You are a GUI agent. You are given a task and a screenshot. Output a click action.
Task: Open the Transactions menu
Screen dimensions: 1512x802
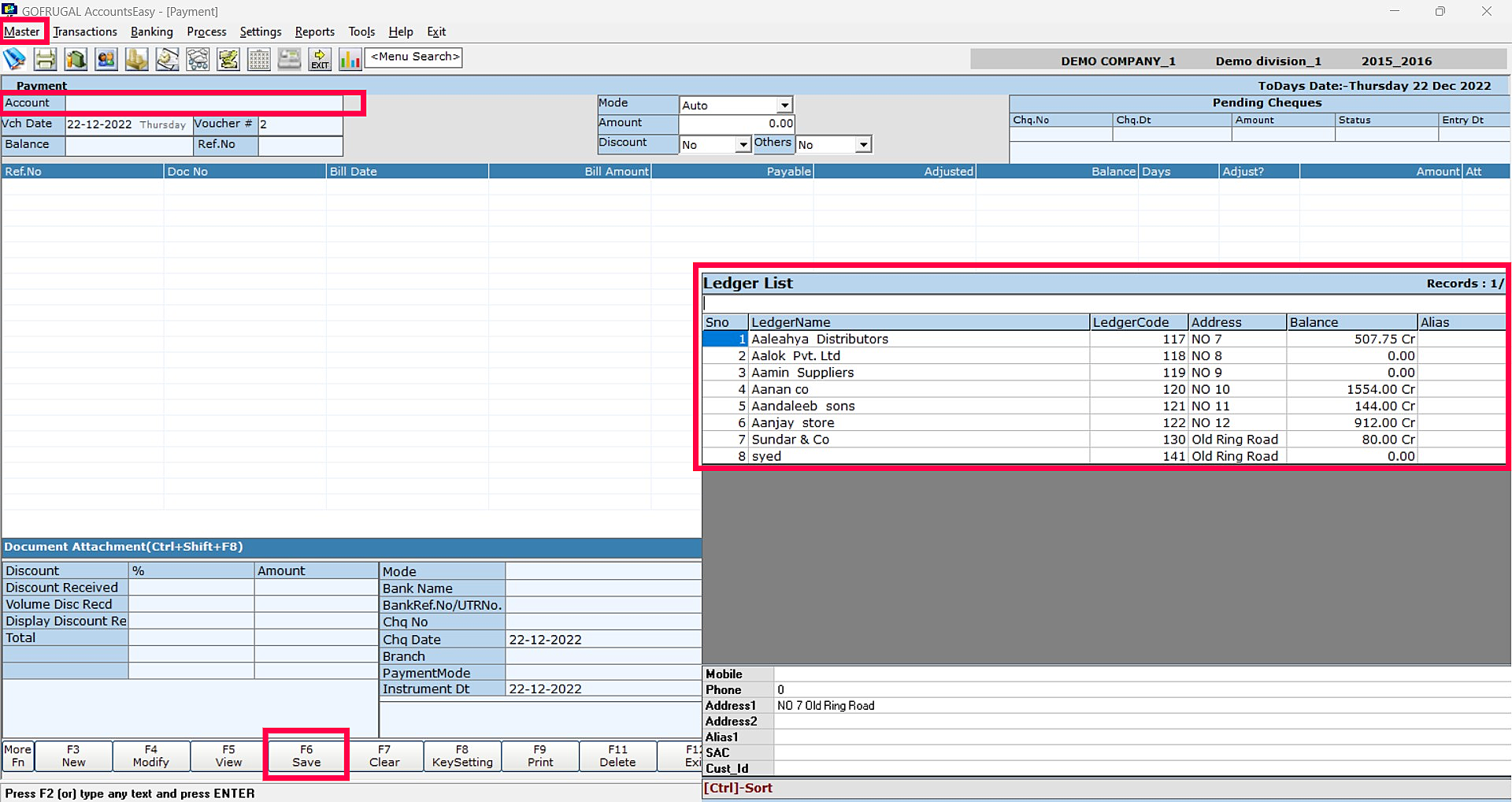tap(85, 32)
